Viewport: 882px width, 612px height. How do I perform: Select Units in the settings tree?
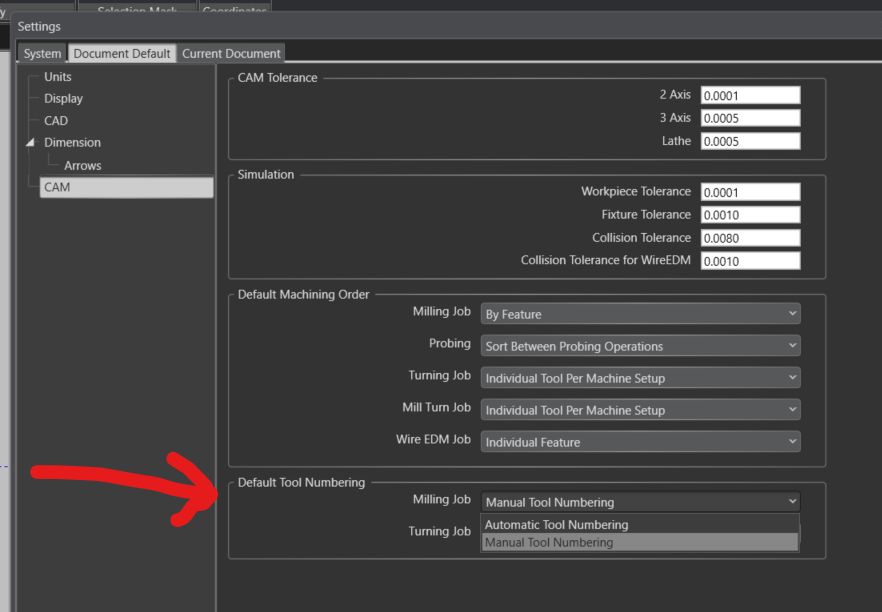point(58,76)
